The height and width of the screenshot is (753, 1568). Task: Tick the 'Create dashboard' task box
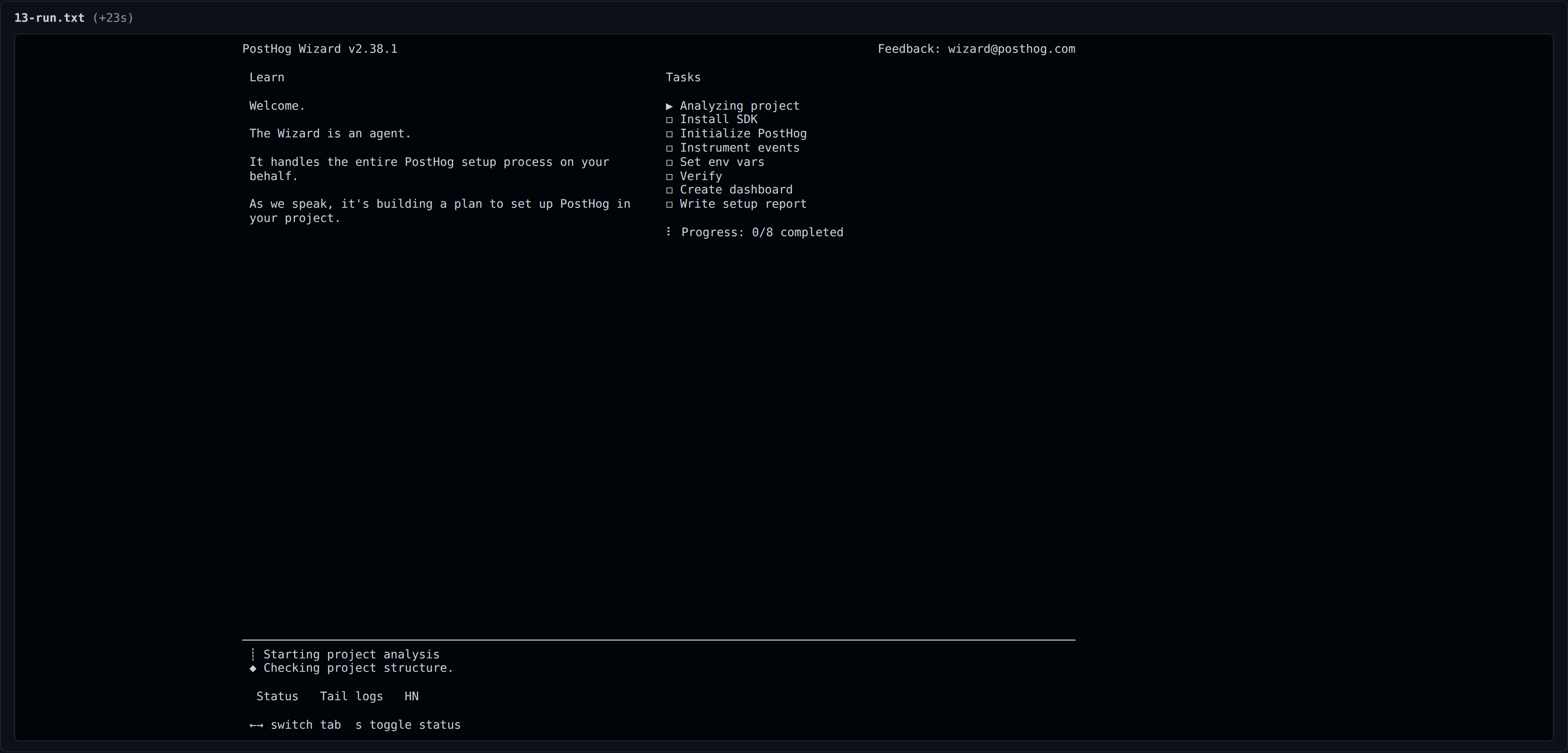click(x=669, y=190)
